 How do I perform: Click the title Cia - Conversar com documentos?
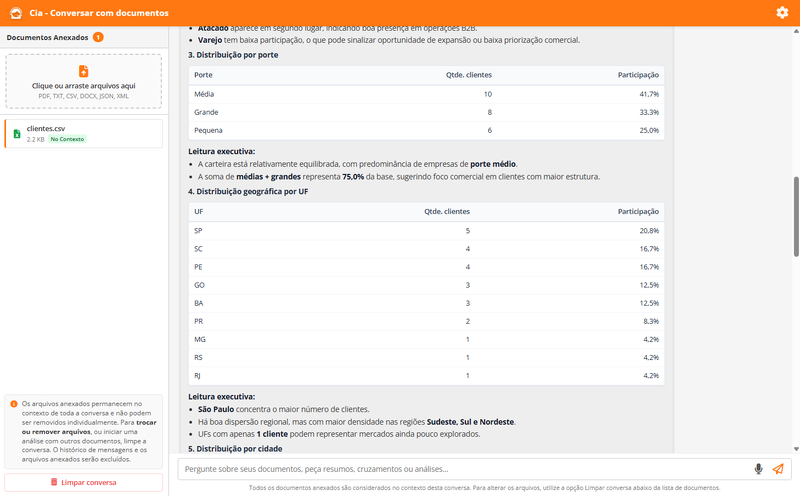coord(99,13)
